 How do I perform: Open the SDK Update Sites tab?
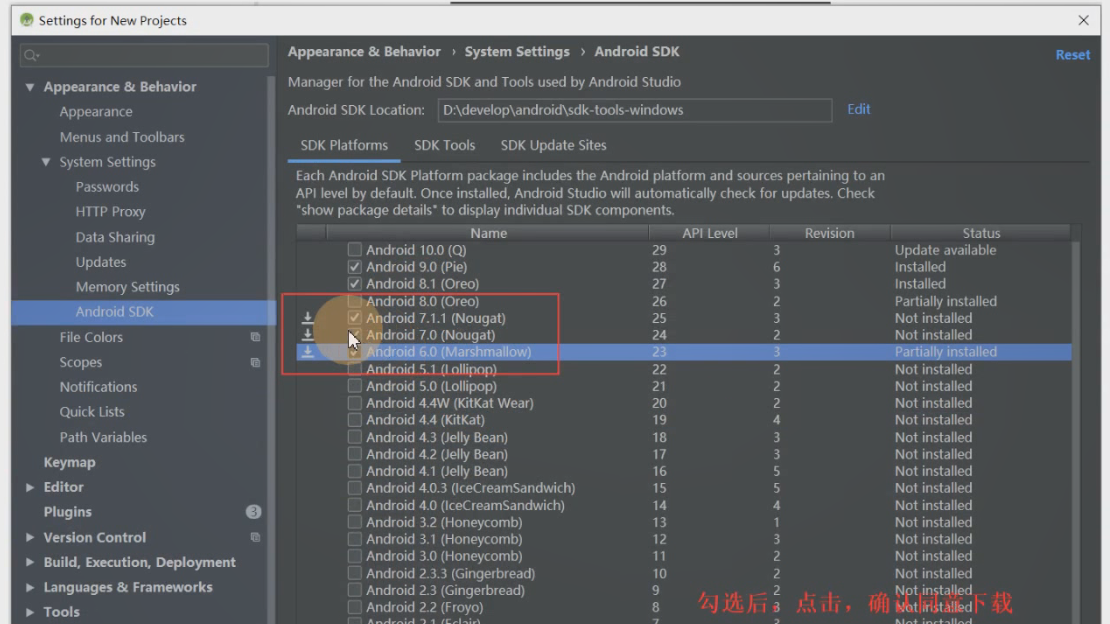click(554, 145)
